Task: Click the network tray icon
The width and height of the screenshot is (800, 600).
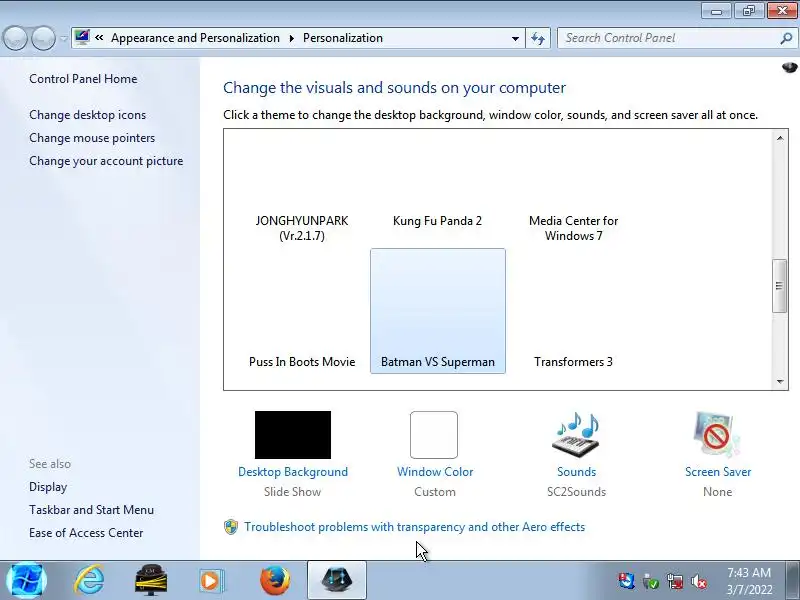Action: tap(674, 581)
